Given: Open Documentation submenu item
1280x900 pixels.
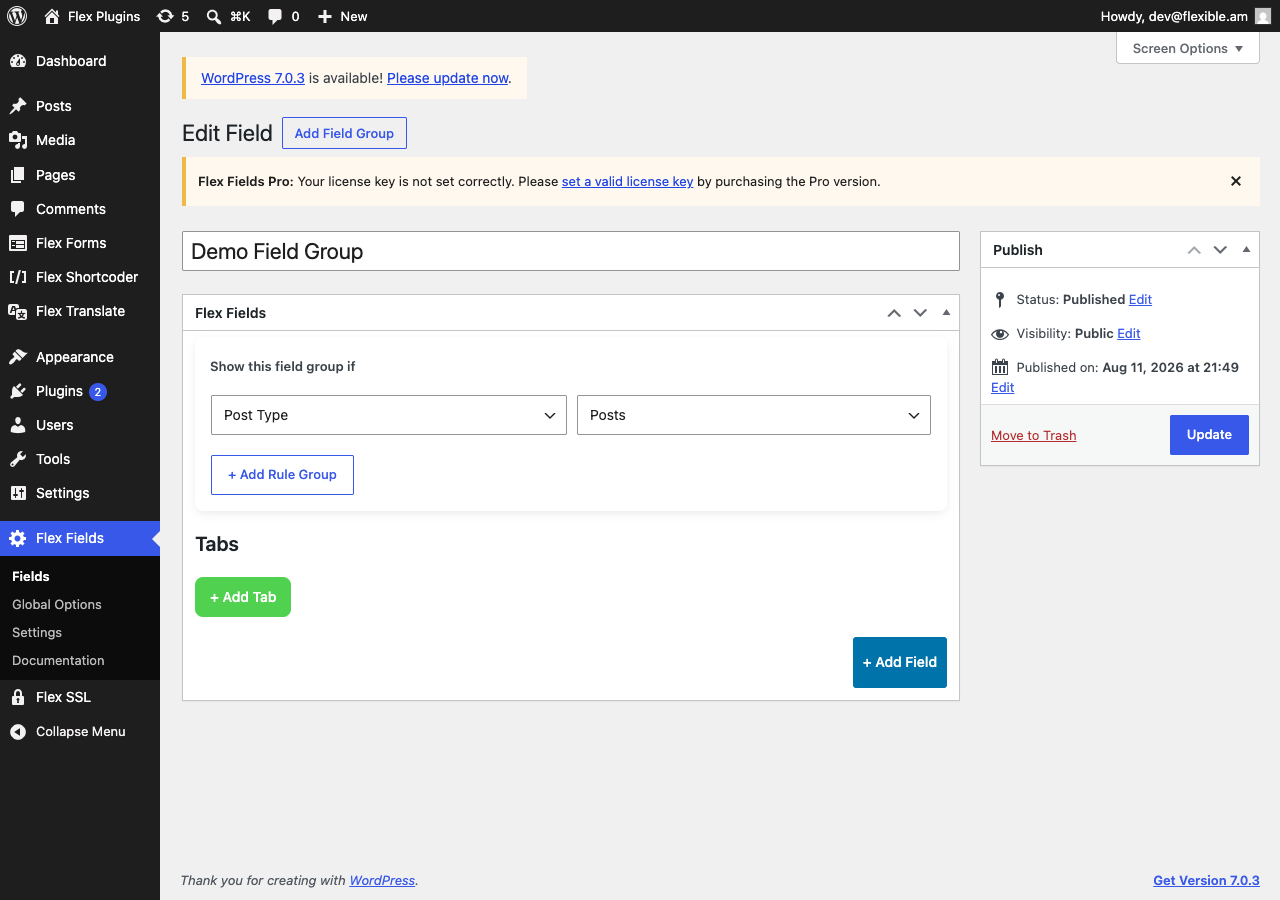Looking at the screenshot, I should [58, 660].
